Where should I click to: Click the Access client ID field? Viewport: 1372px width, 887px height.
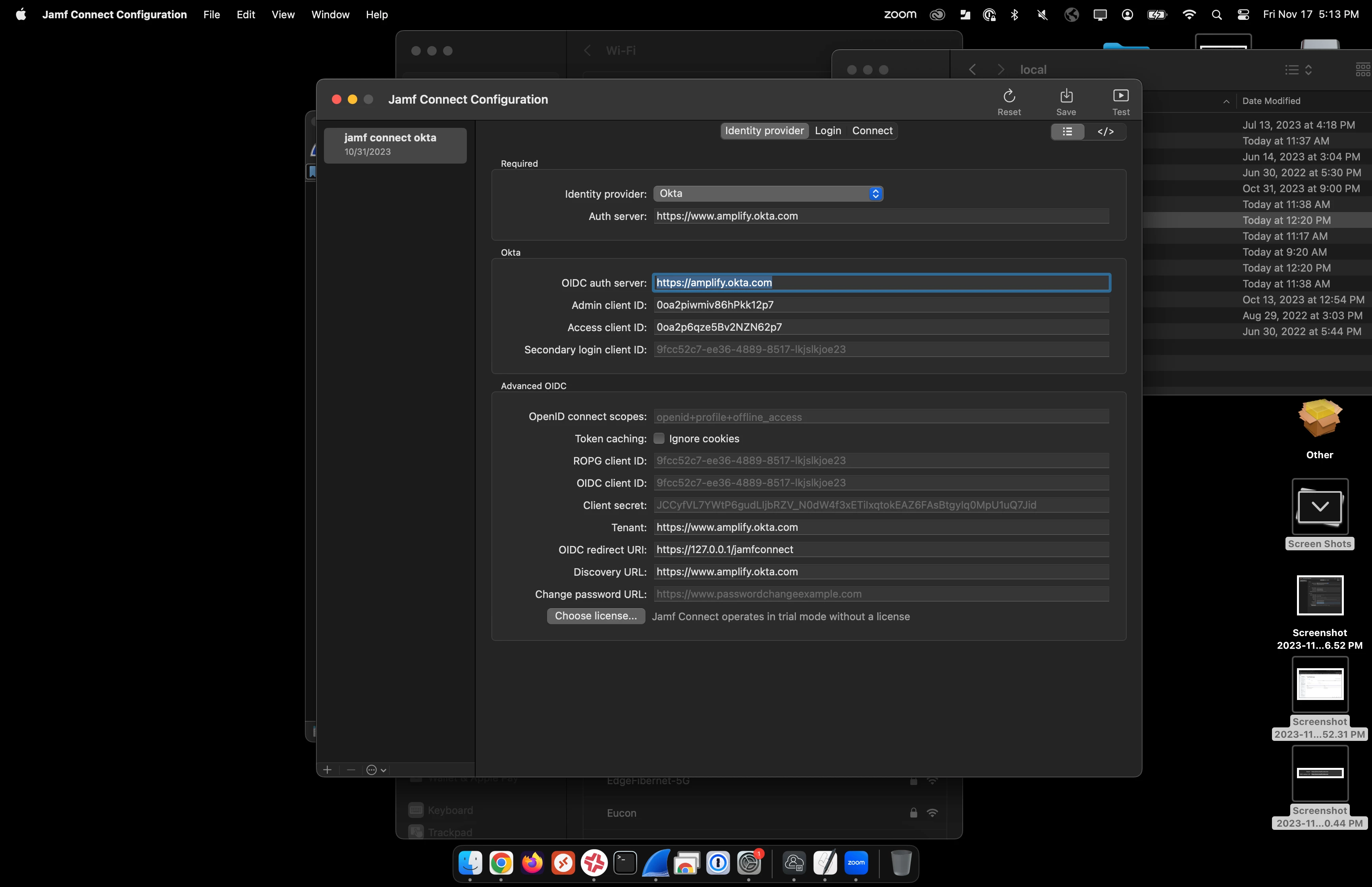(x=881, y=327)
